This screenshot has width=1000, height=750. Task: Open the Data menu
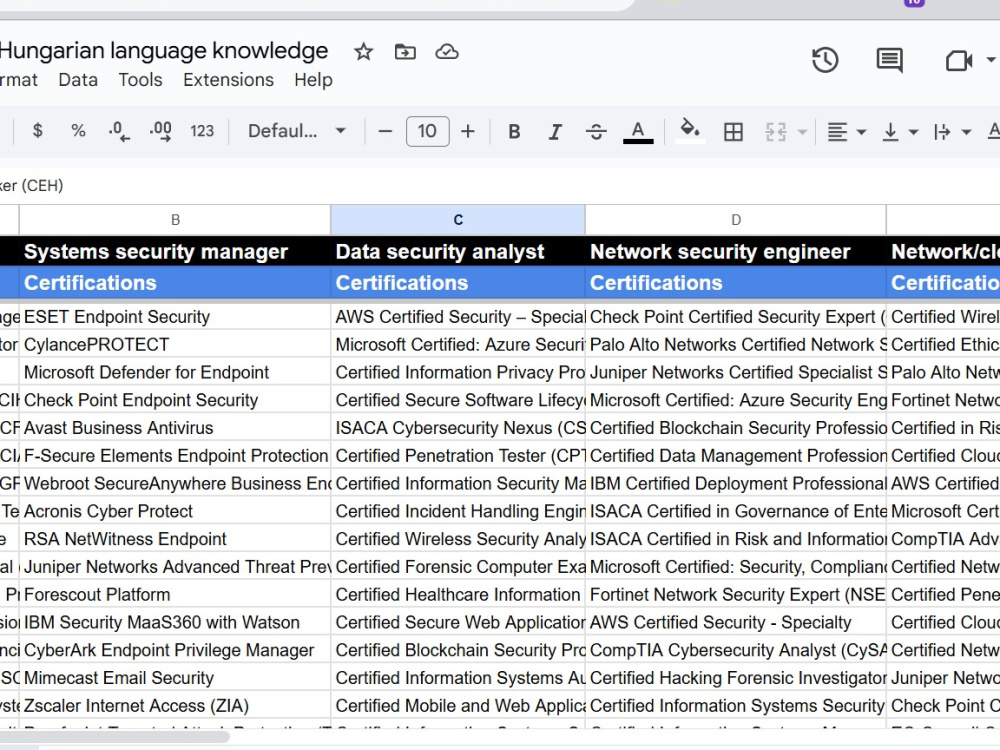[x=78, y=80]
